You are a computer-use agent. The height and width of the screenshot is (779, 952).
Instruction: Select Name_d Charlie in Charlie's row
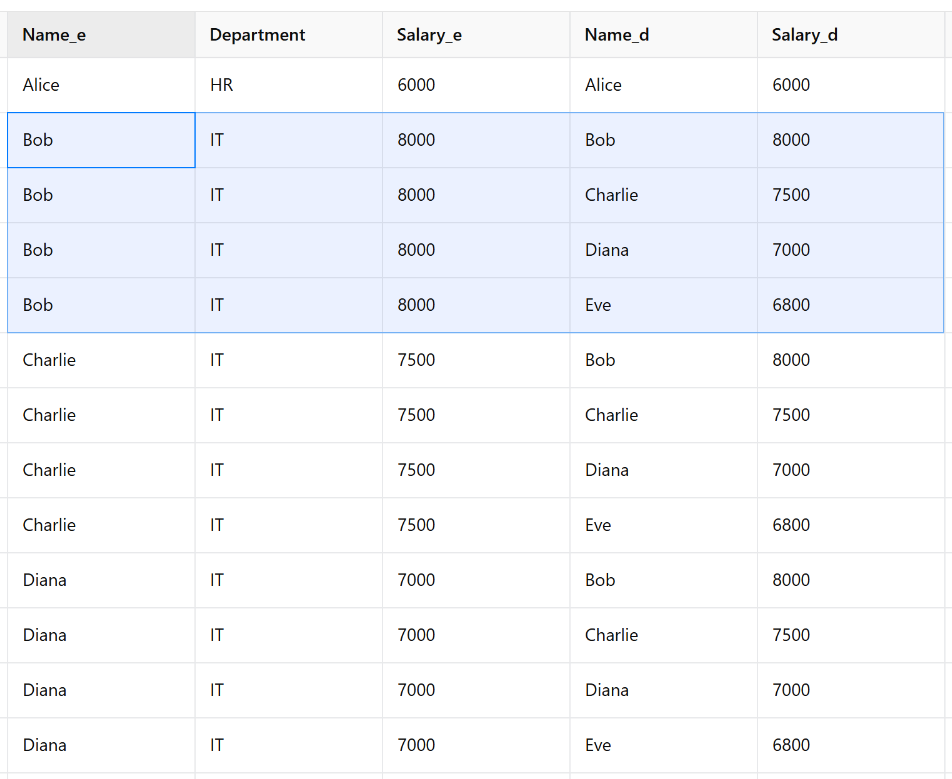664,415
